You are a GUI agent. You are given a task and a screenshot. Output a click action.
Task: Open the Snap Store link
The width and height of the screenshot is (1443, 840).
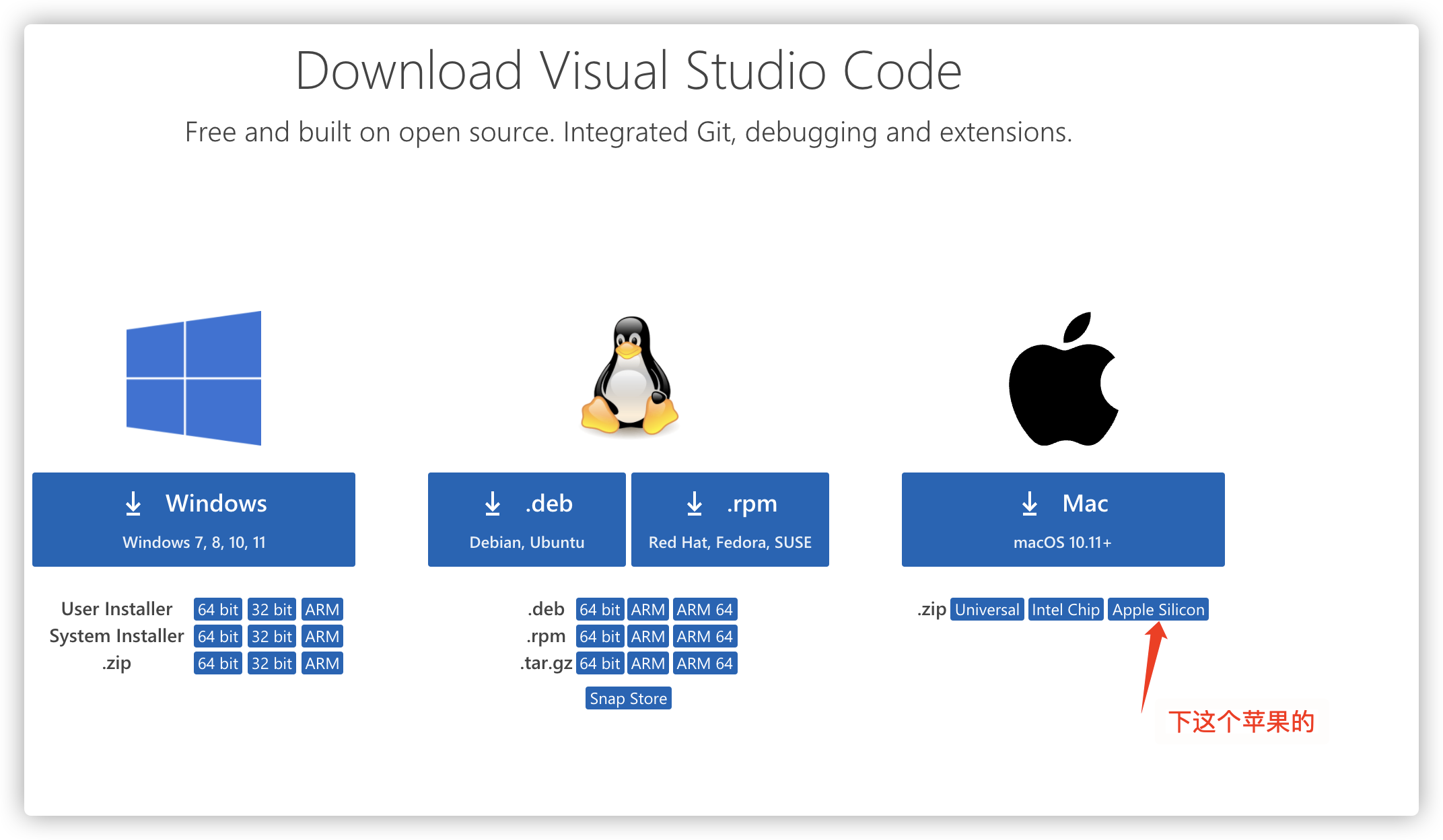coord(628,699)
